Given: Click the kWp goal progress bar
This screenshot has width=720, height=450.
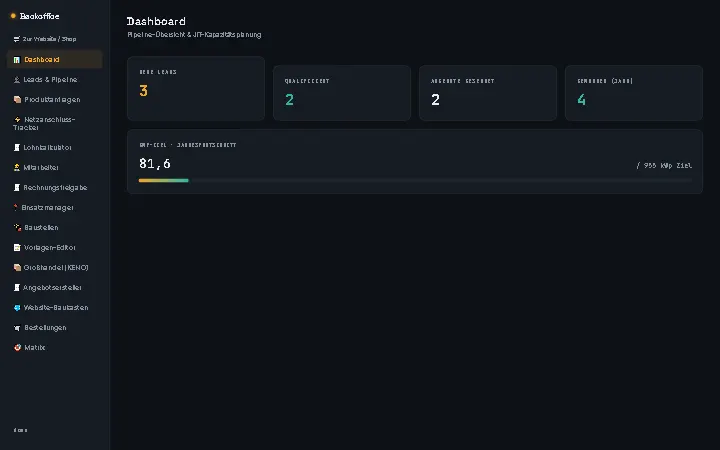Looking at the screenshot, I should 415,180.
